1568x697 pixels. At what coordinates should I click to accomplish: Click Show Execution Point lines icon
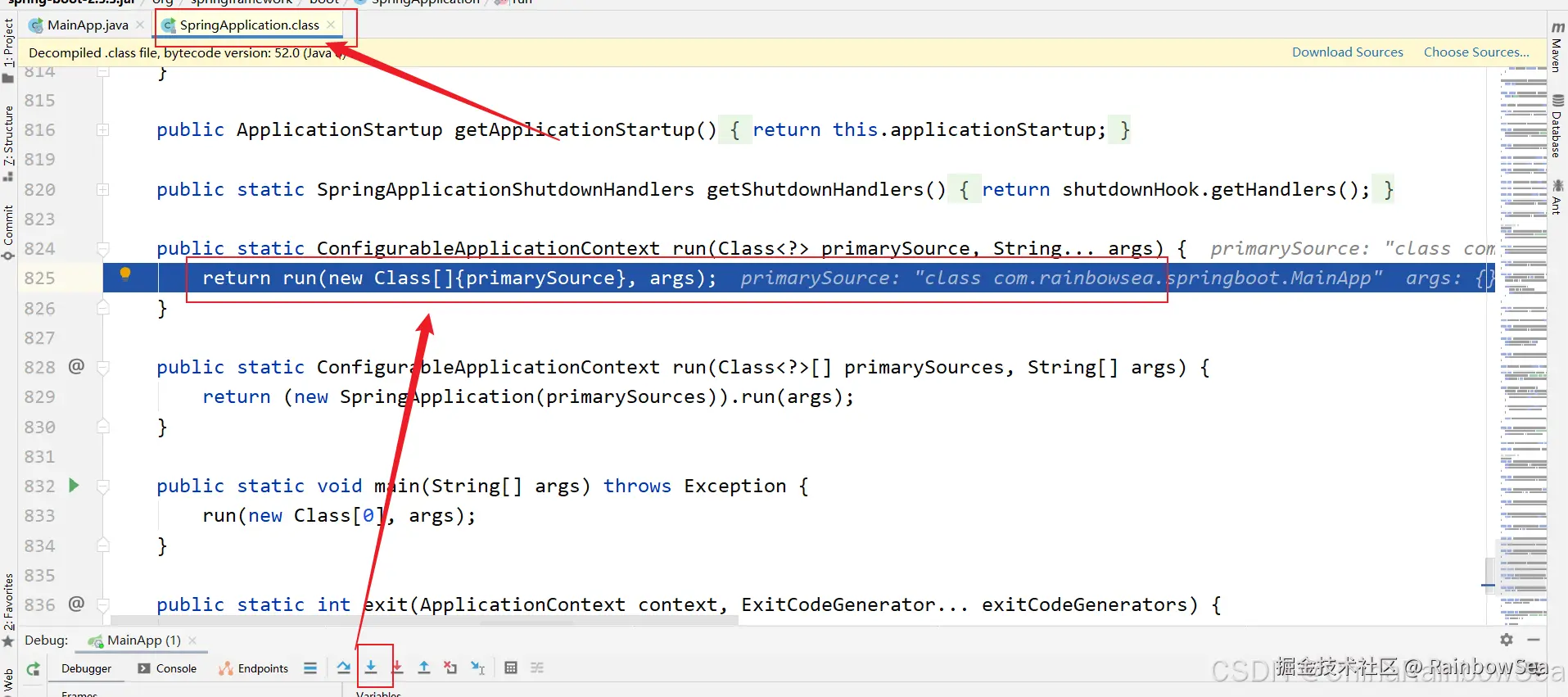[310, 668]
